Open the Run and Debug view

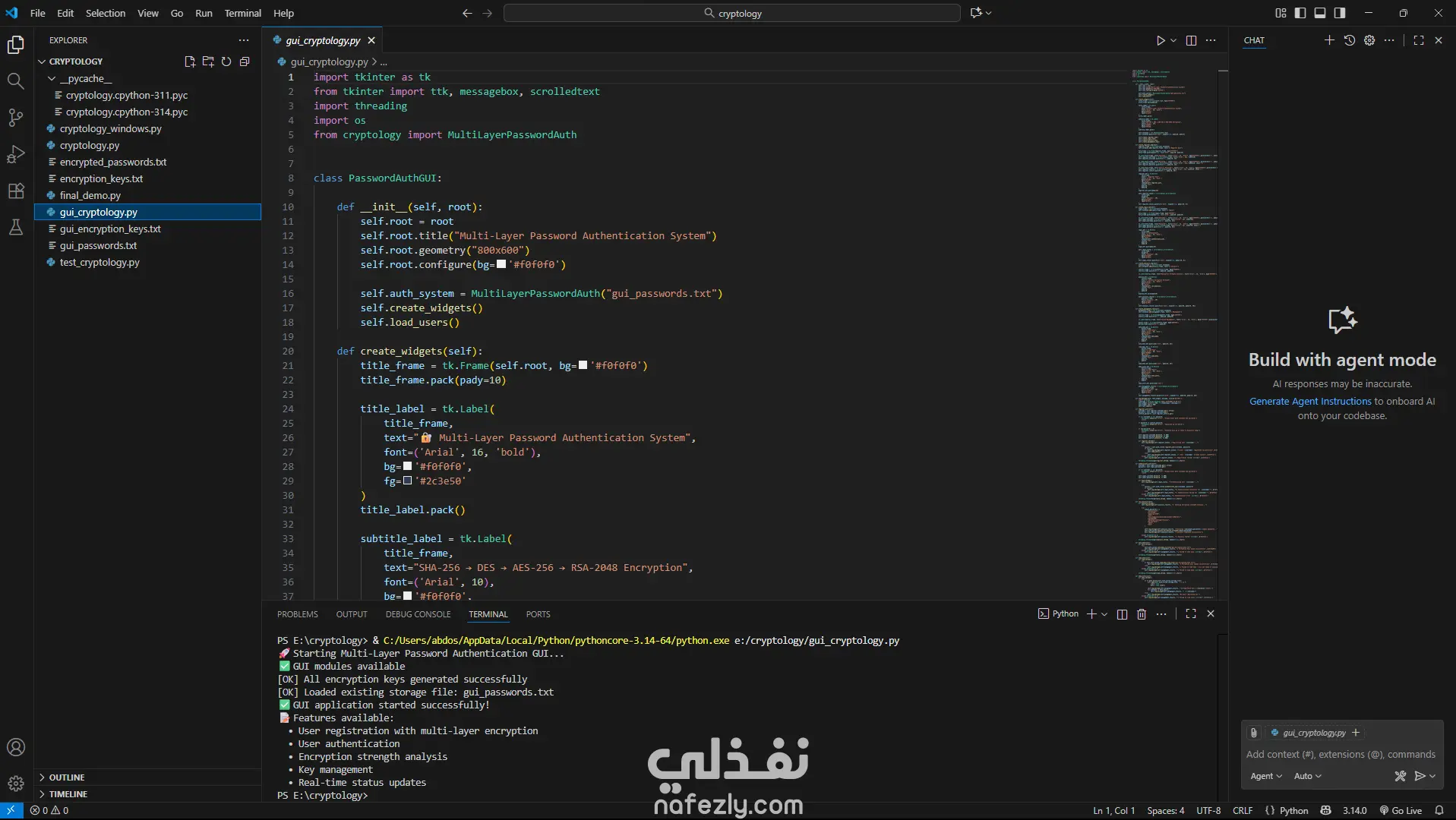(16, 154)
